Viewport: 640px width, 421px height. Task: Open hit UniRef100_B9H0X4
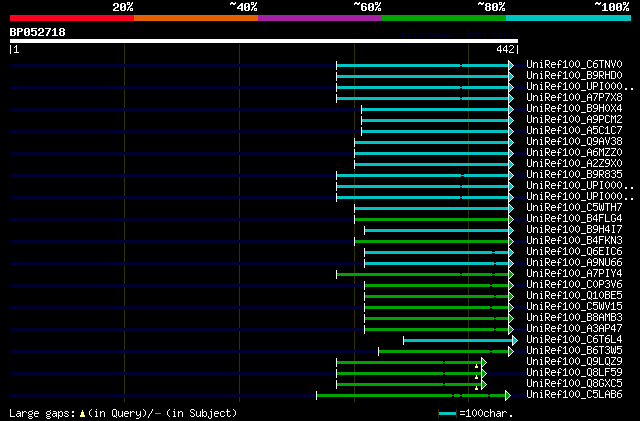click(574, 109)
